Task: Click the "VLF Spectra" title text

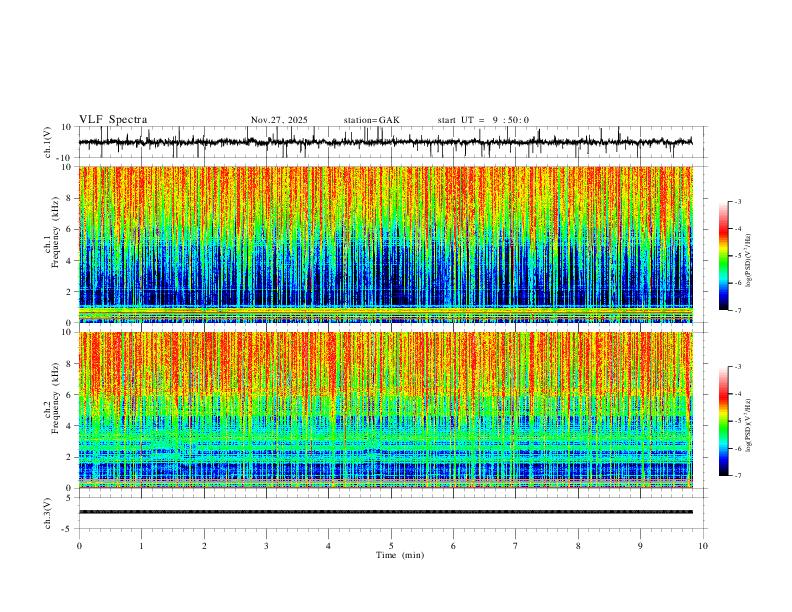Action: point(113,120)
